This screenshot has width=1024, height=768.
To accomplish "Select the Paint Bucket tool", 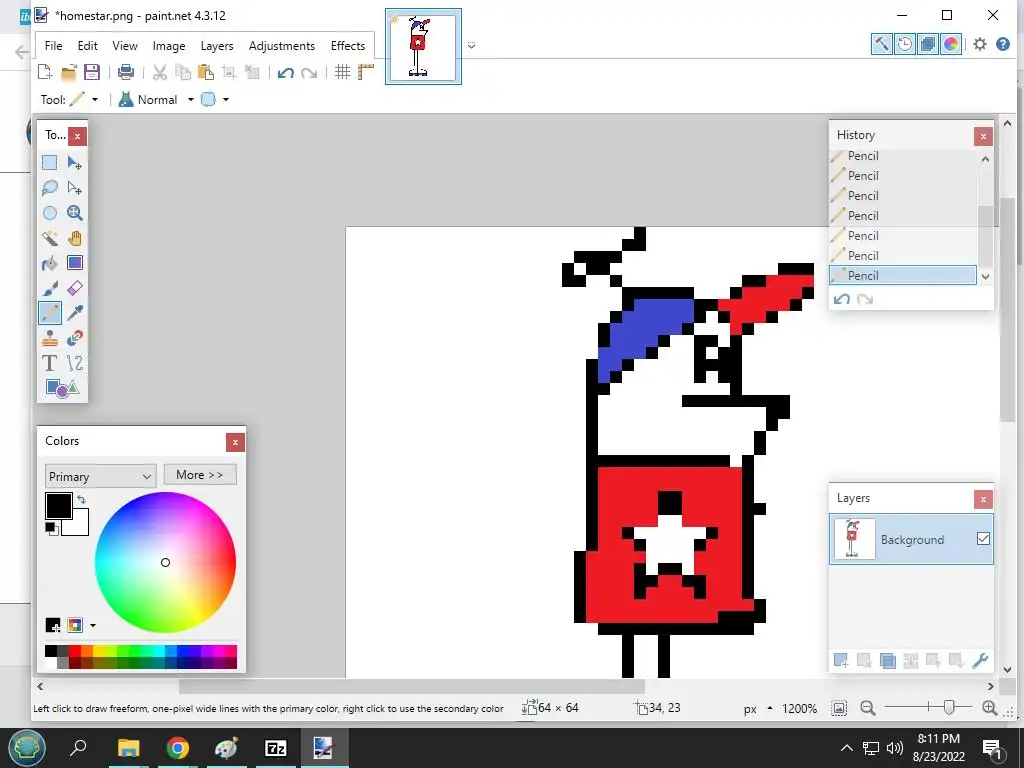I will coord(50,263).
